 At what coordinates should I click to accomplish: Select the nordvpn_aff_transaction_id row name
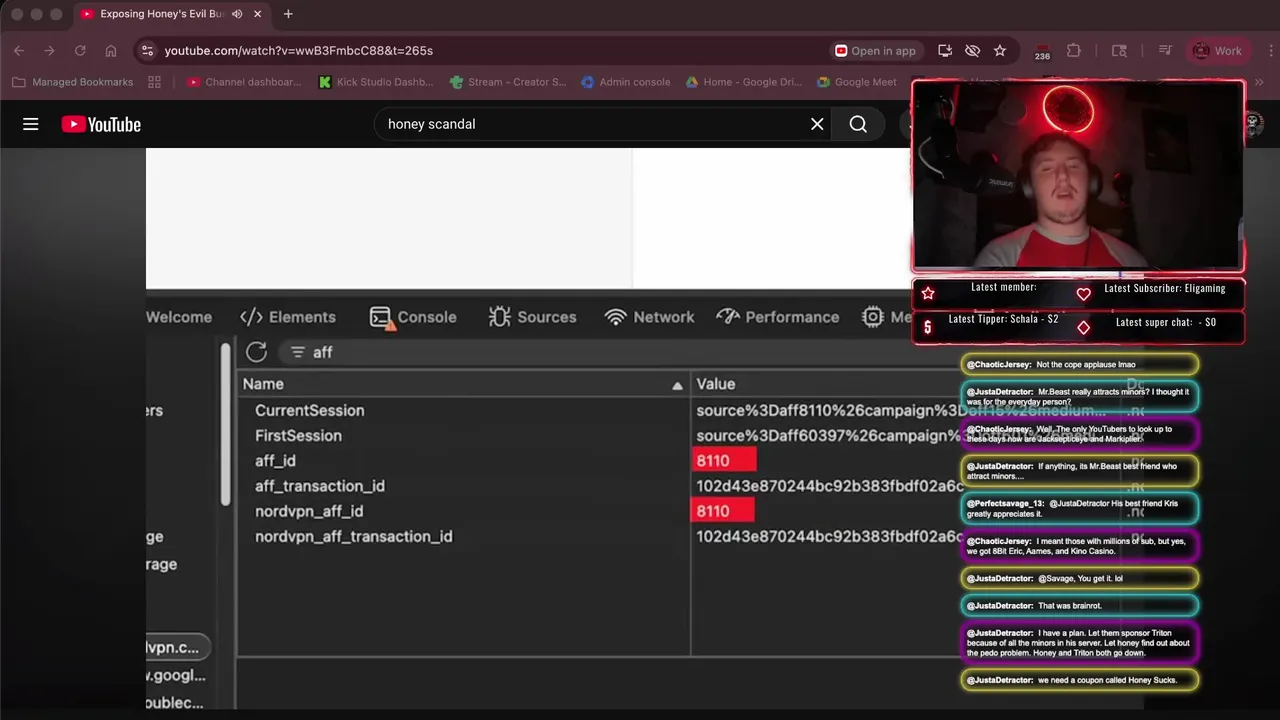[x=354, y=537]
